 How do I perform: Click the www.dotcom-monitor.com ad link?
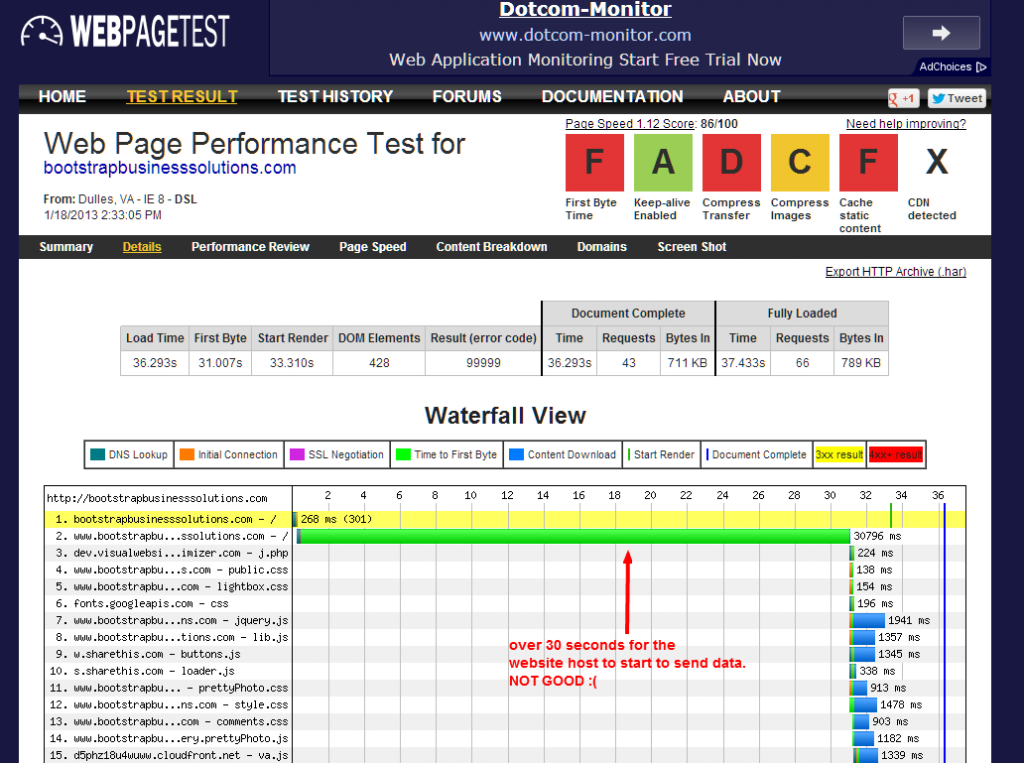585,35
